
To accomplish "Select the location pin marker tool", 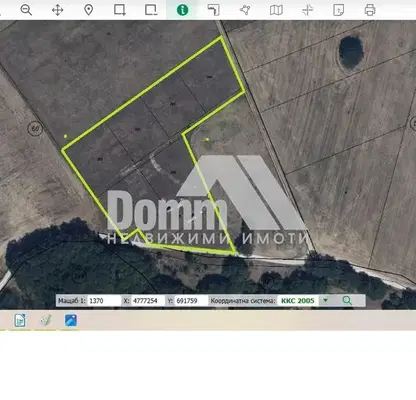I will coord(88,10).
